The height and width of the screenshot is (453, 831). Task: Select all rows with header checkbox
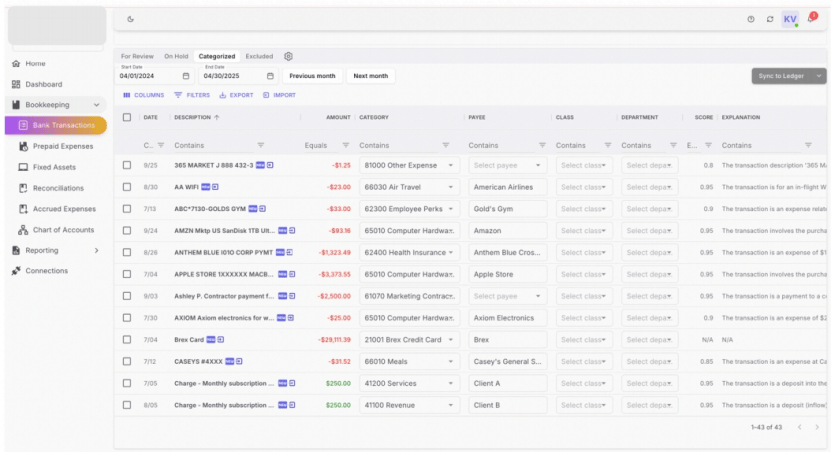(127, 117)
